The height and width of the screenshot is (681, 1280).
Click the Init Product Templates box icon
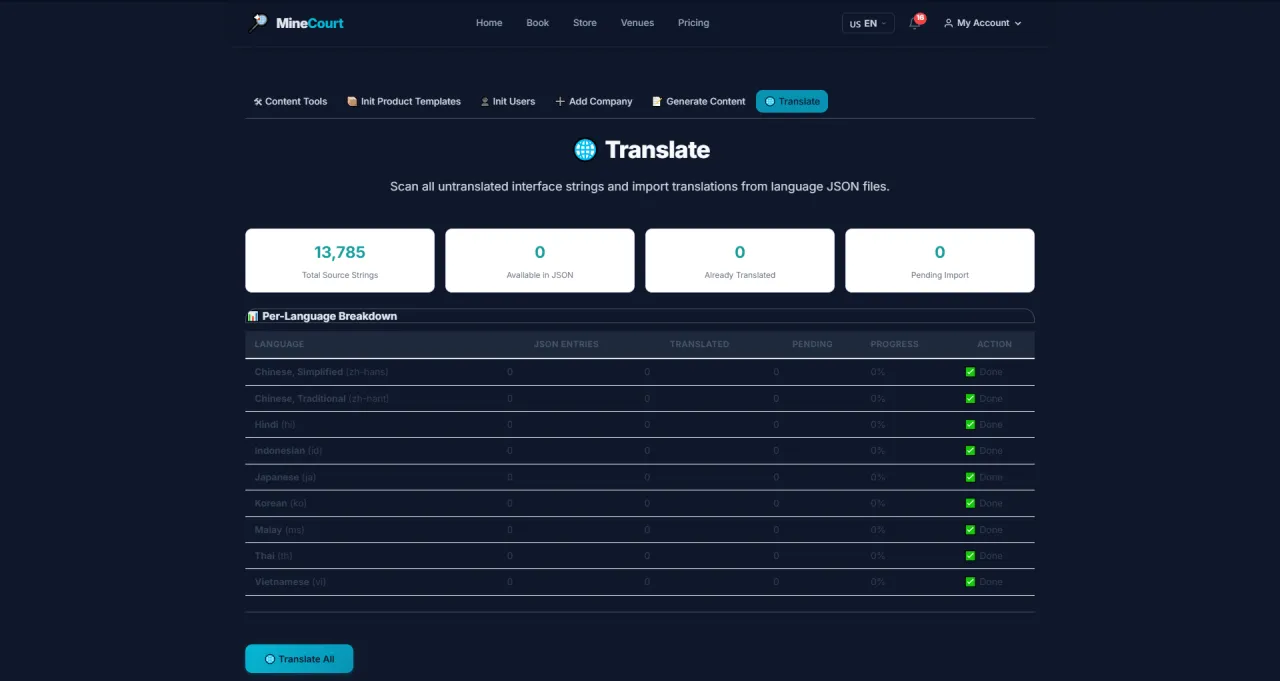coord(352,101)
